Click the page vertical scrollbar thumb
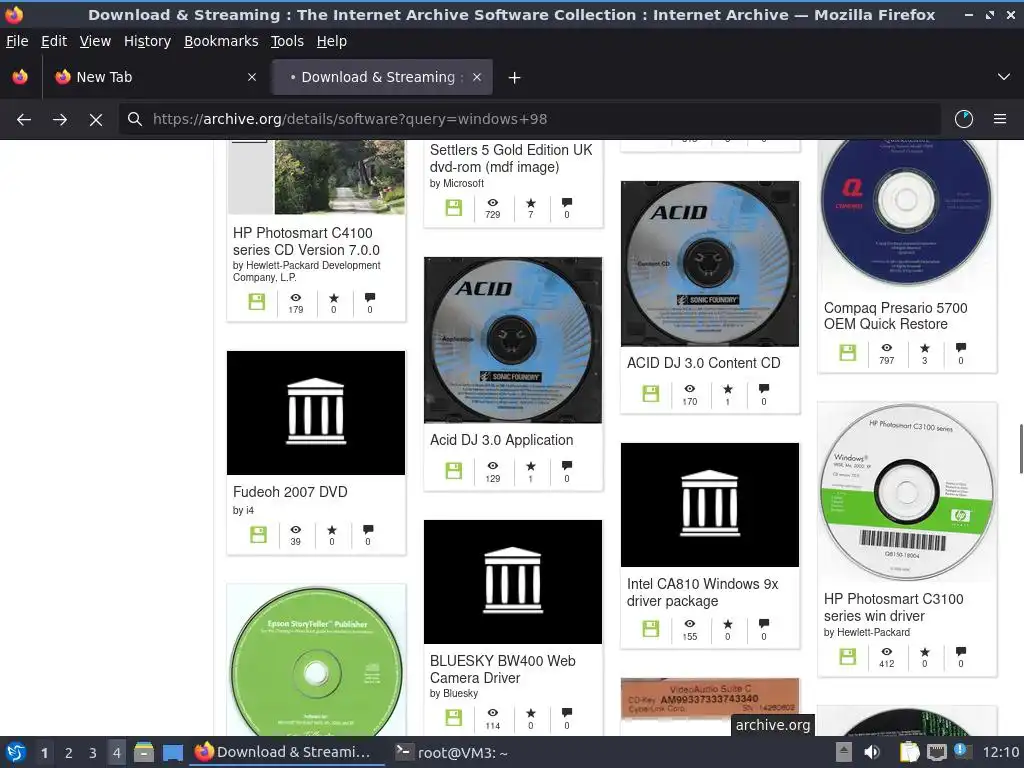1024x768 pixels. click(x=1021, y=449)
